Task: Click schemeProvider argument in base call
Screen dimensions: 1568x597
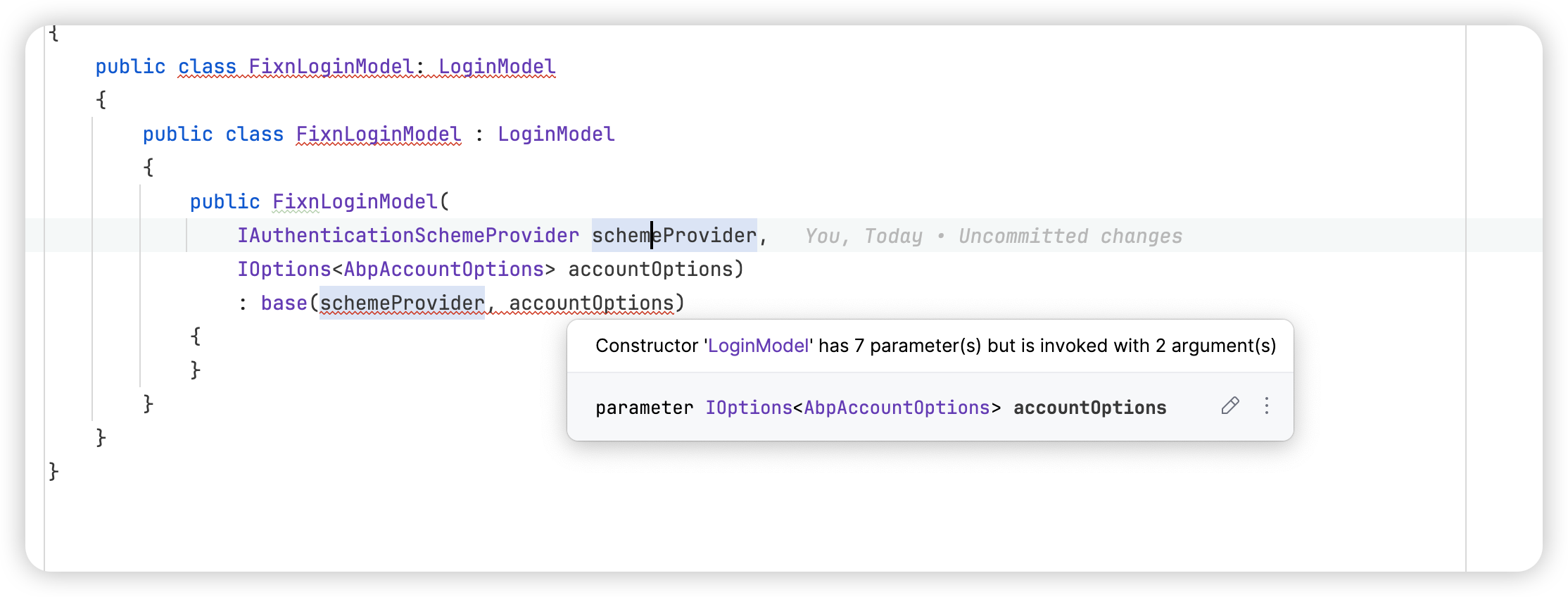Action: 402,303
